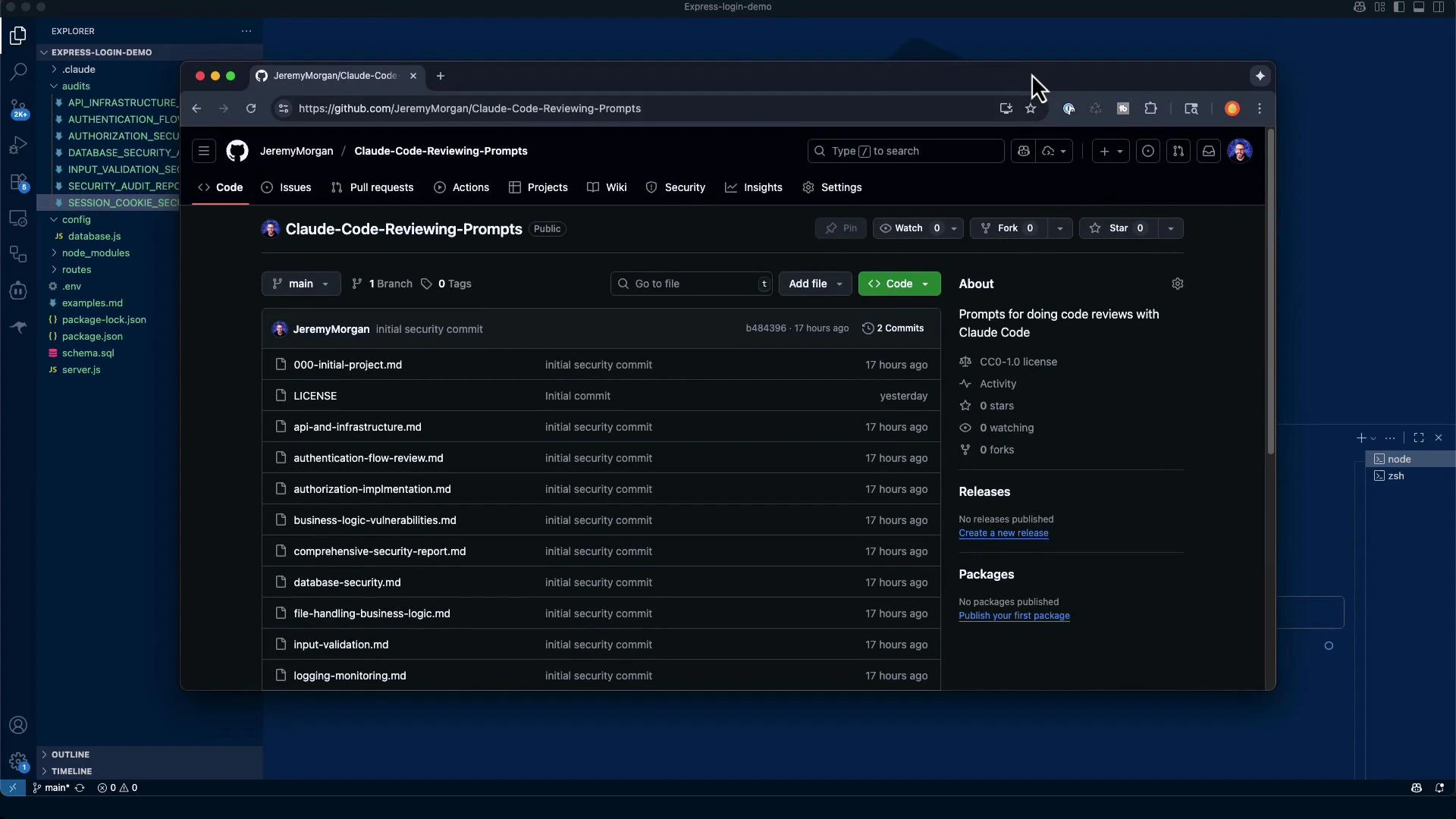Open the GitHub pull requests icon

click(1178, 151)
